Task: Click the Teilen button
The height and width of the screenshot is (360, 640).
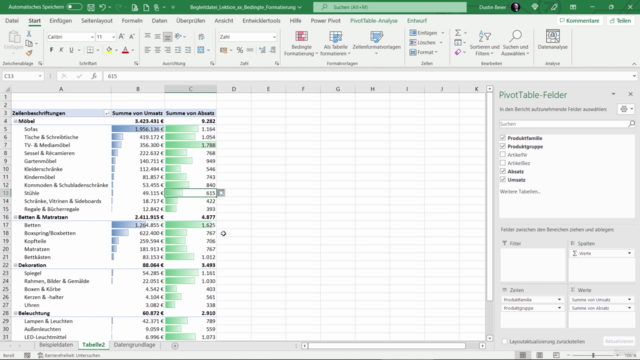Action: coord(620,20)
